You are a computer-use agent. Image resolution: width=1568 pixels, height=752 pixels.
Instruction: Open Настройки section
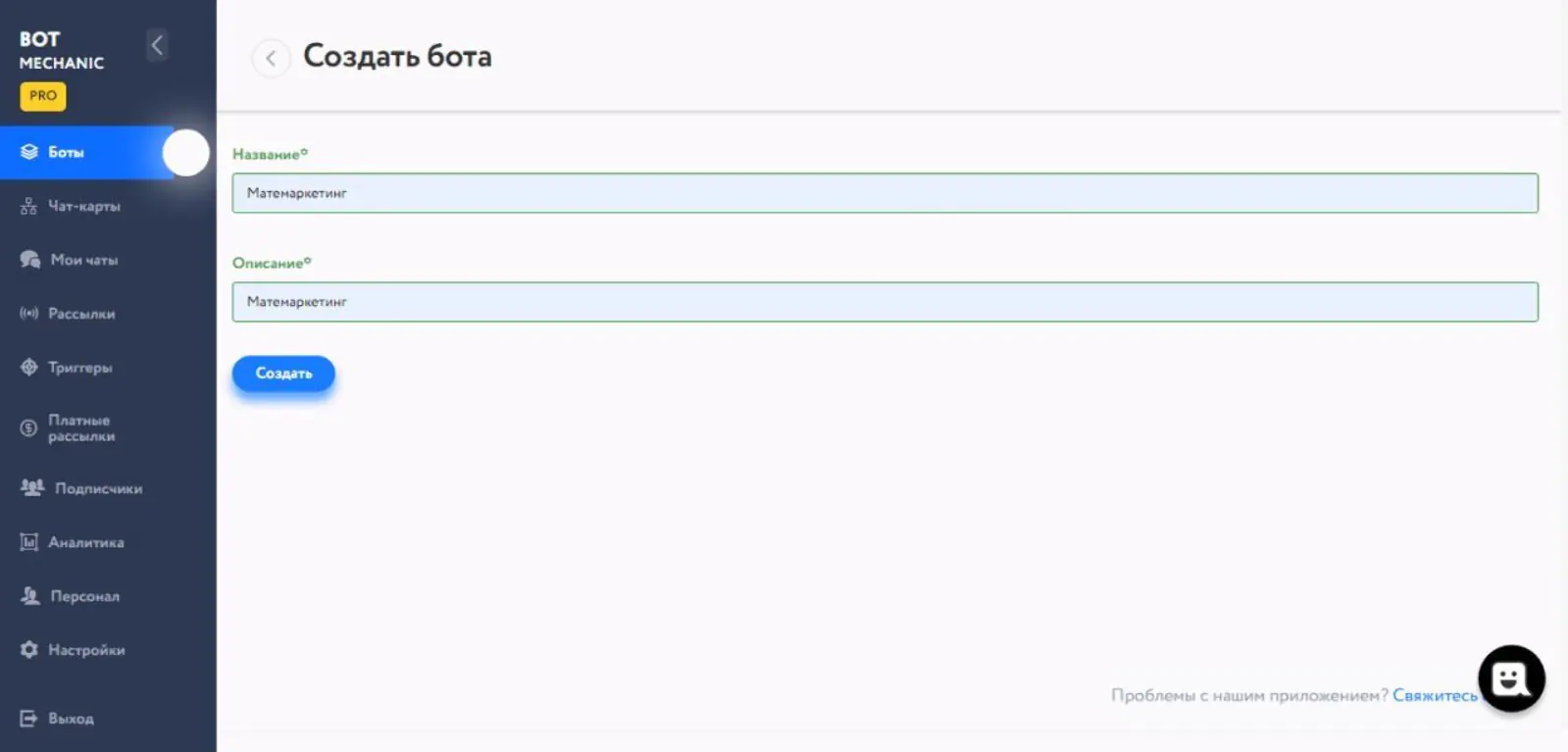(86, 650)
